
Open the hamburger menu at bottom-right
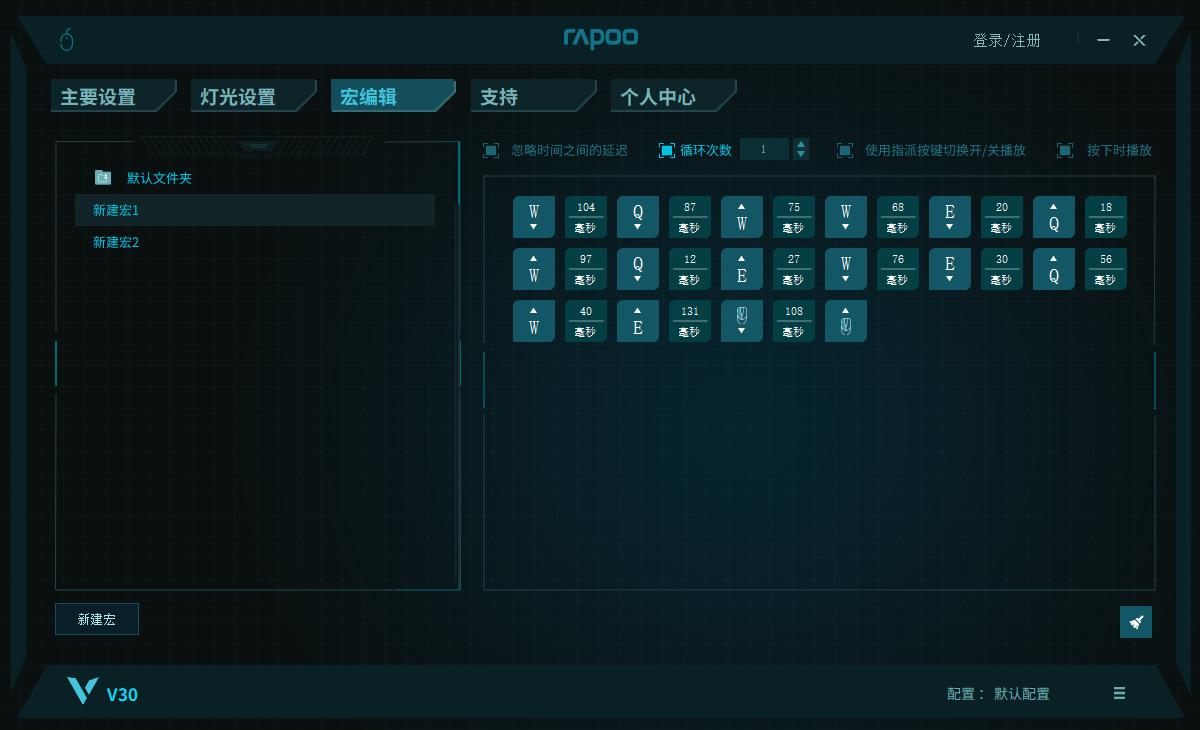click(x=1119, y=693)
